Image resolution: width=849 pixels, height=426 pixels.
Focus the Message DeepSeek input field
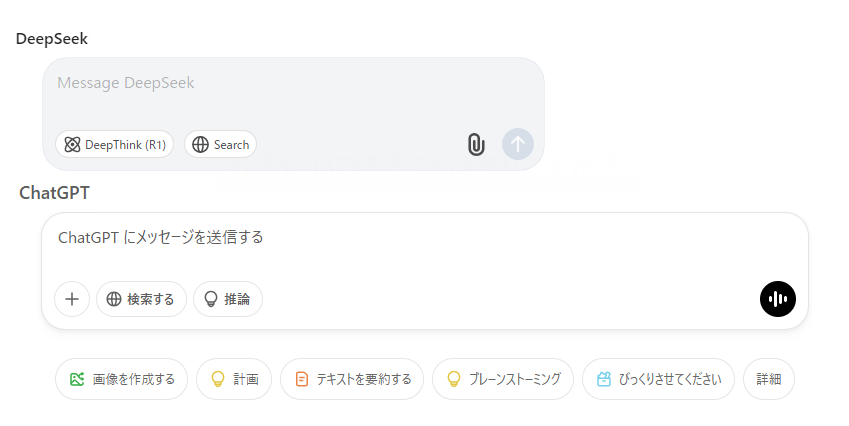pos(293,92)
